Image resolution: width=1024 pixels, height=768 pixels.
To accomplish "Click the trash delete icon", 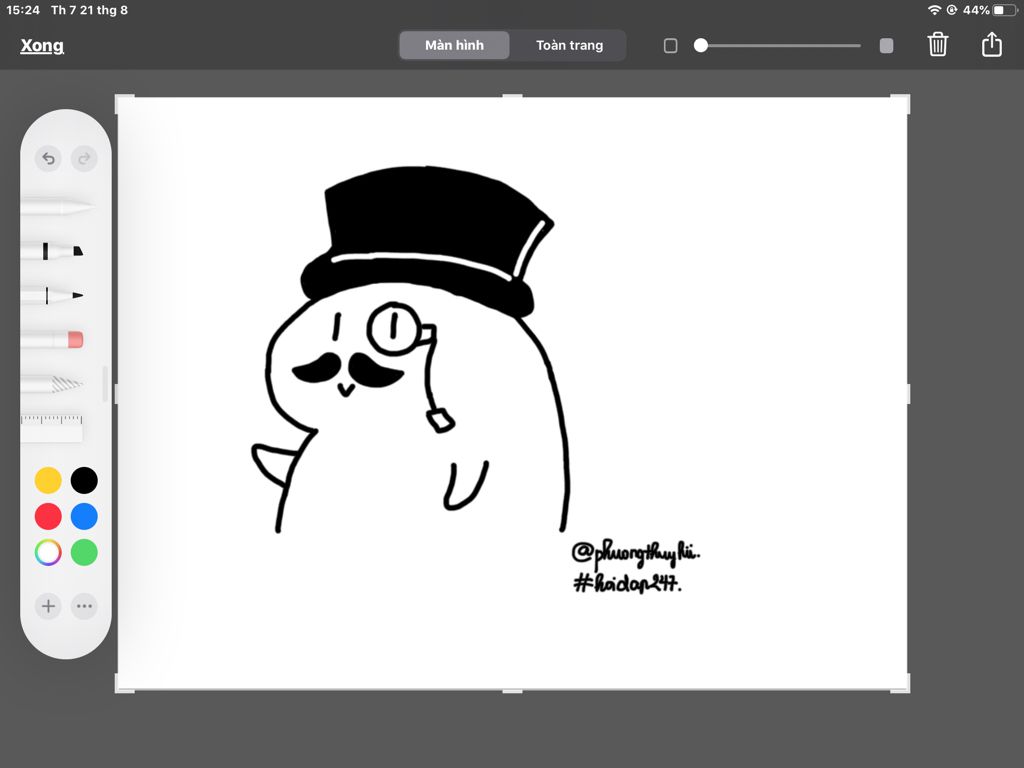I will point(937,44).
